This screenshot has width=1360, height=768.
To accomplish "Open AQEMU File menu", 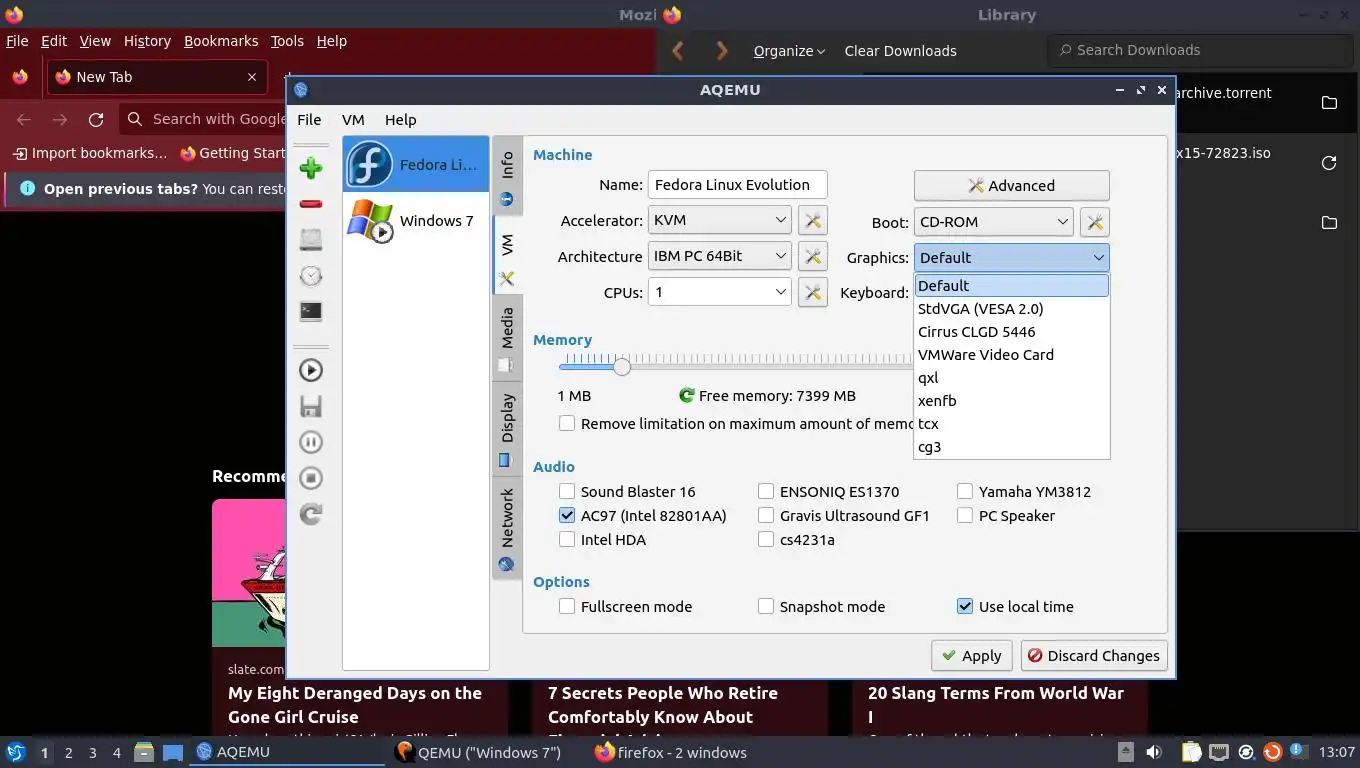I will point(309,119).
